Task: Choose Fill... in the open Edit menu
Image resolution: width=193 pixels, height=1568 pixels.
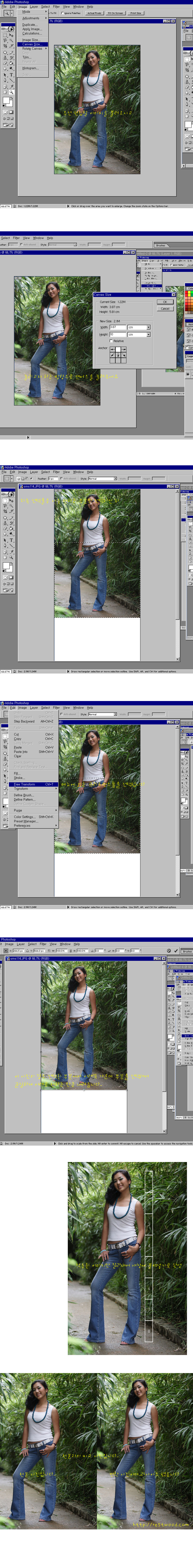Action: pos(34,773)
